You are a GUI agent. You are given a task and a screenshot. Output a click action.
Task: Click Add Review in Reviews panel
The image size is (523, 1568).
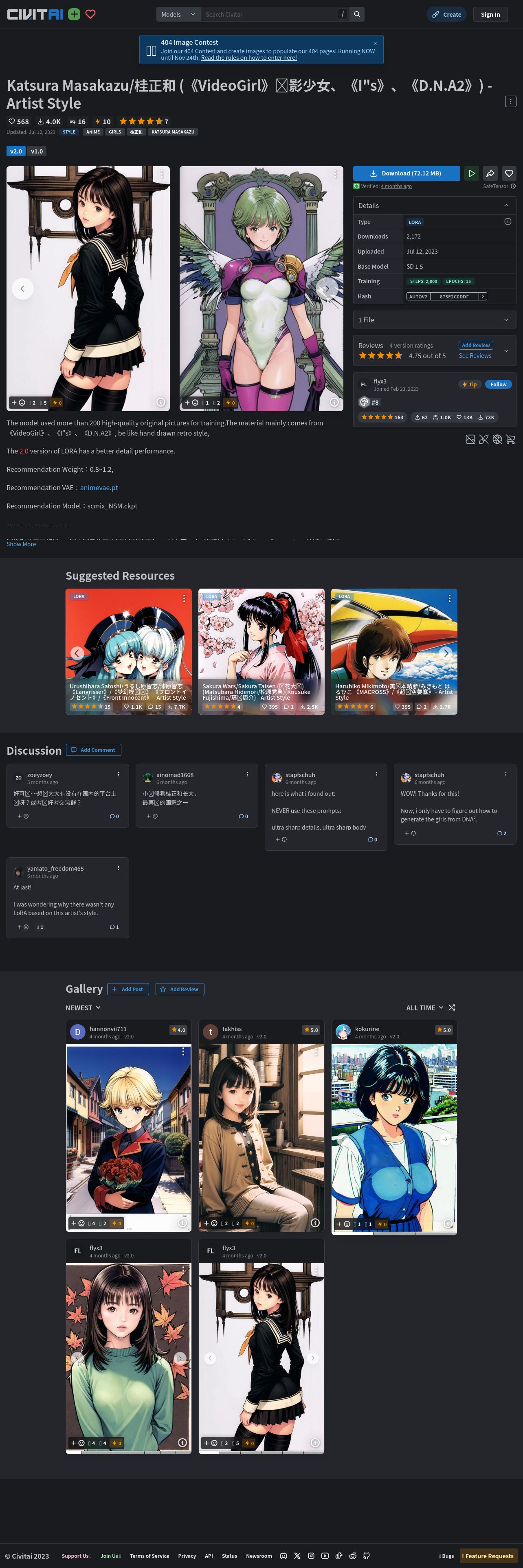pos(475,345)
